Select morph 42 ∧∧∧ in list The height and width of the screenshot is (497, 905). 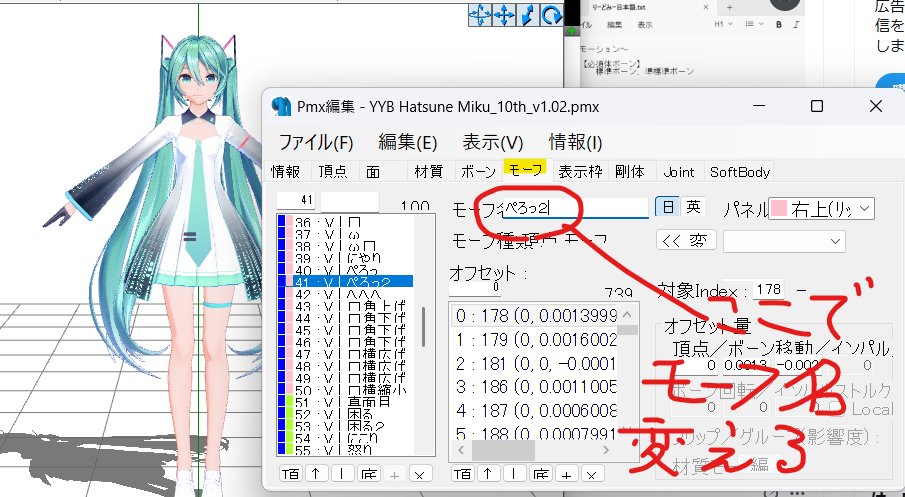point(345,294)
